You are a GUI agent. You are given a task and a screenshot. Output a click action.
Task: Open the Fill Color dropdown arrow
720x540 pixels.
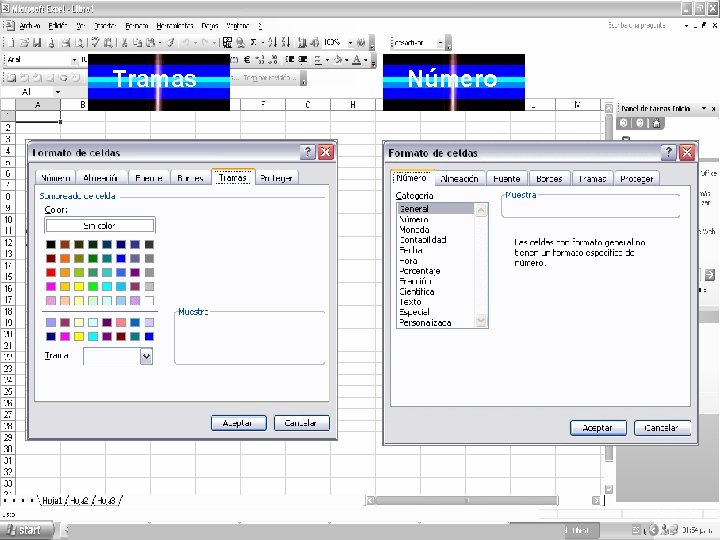347,60
